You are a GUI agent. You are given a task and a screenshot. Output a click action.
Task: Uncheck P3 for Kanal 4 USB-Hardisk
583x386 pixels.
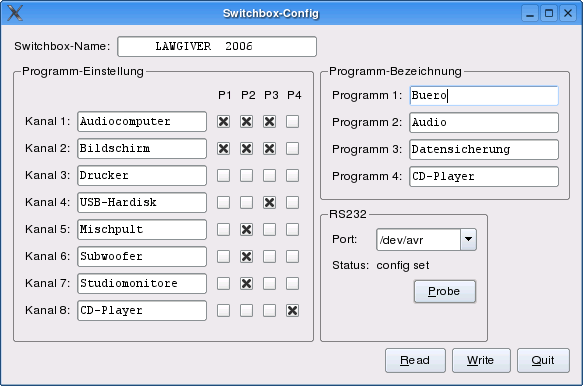(270, 203)
